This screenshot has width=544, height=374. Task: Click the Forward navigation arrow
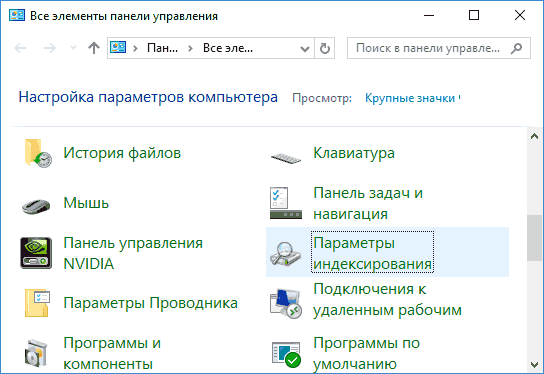click(50, 48)
